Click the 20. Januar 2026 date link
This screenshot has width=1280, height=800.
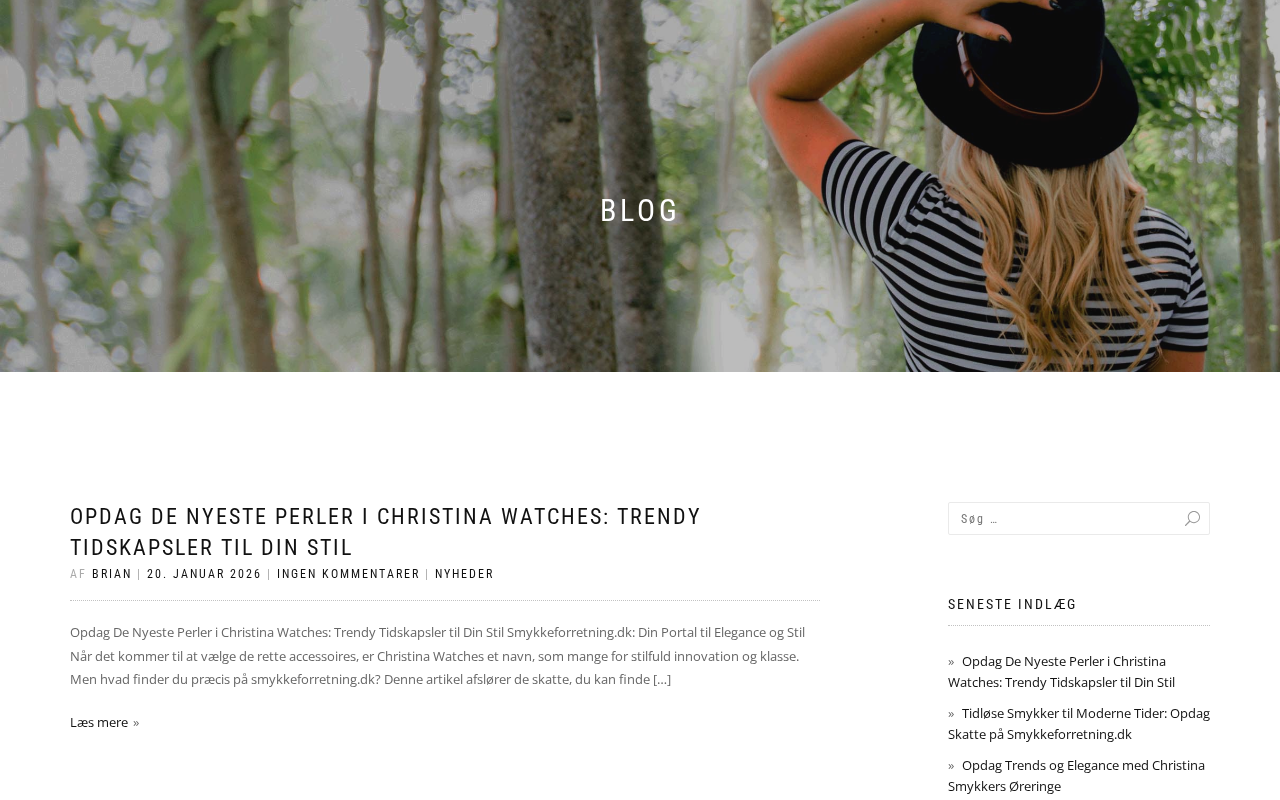[x=204, y=574]
